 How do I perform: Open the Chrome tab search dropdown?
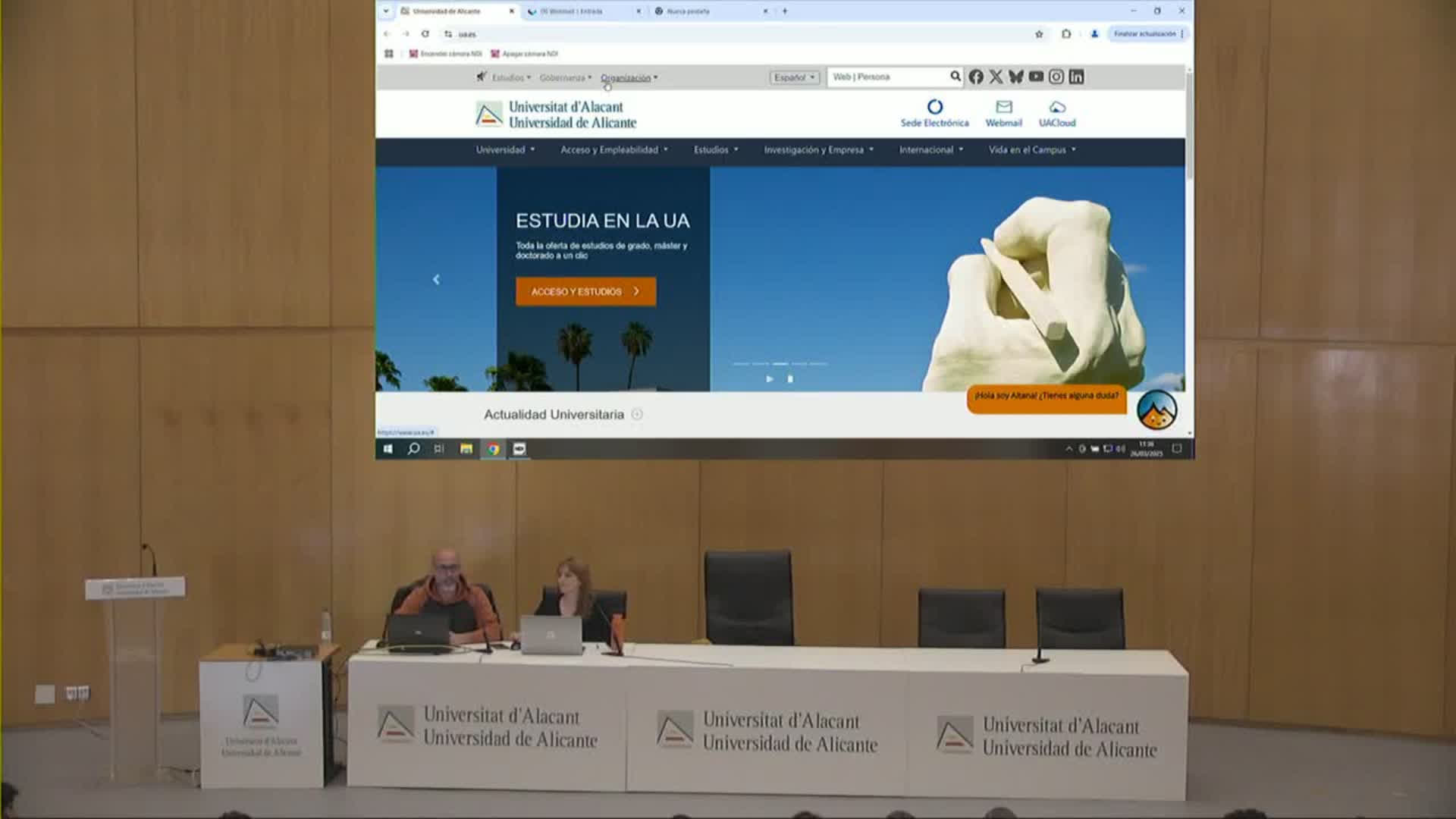(386, 11)
